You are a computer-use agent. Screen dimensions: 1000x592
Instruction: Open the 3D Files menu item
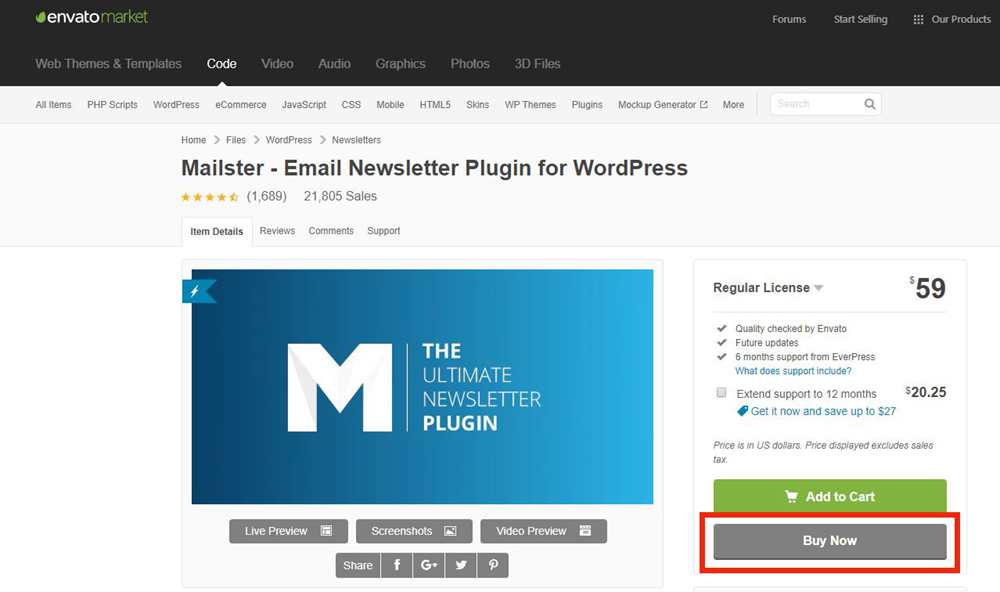[x=538, y=64]
